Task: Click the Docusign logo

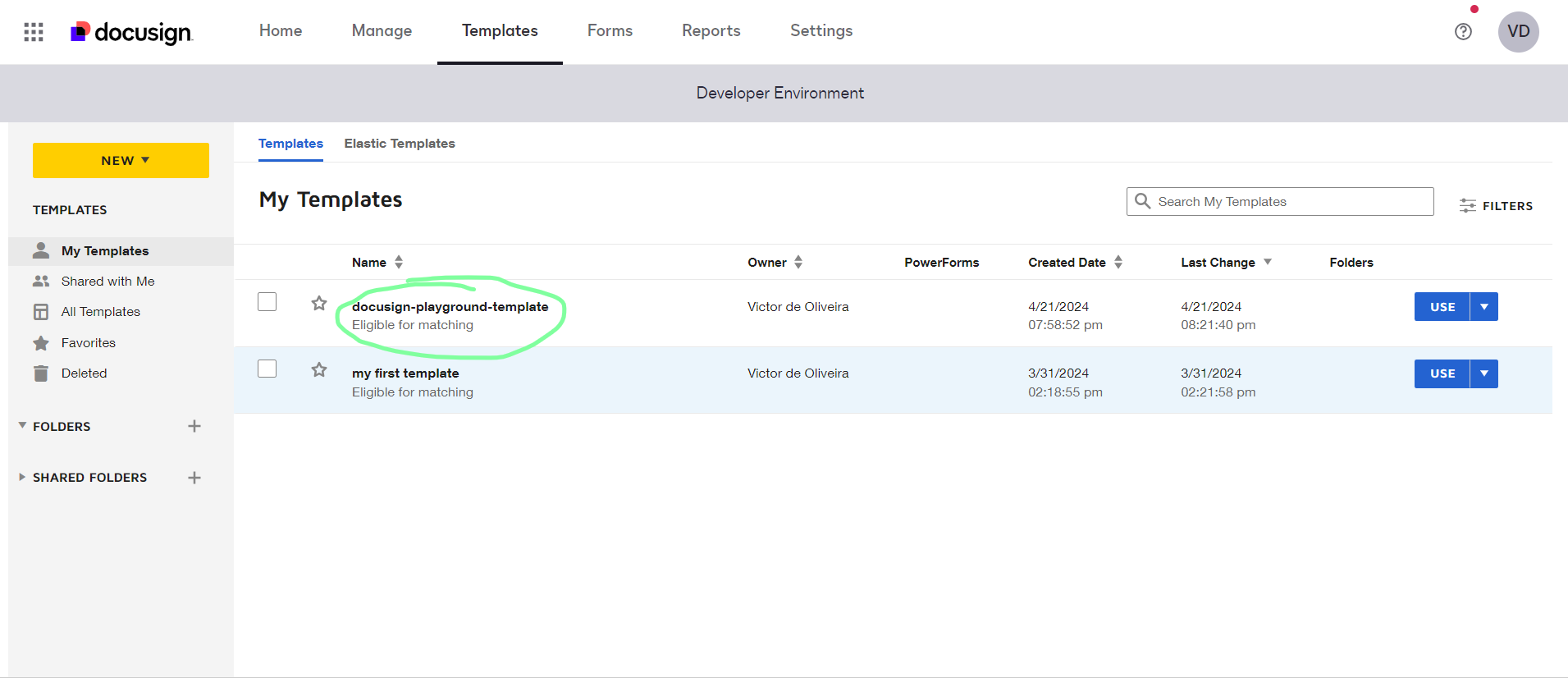Action: coord(131,32)
